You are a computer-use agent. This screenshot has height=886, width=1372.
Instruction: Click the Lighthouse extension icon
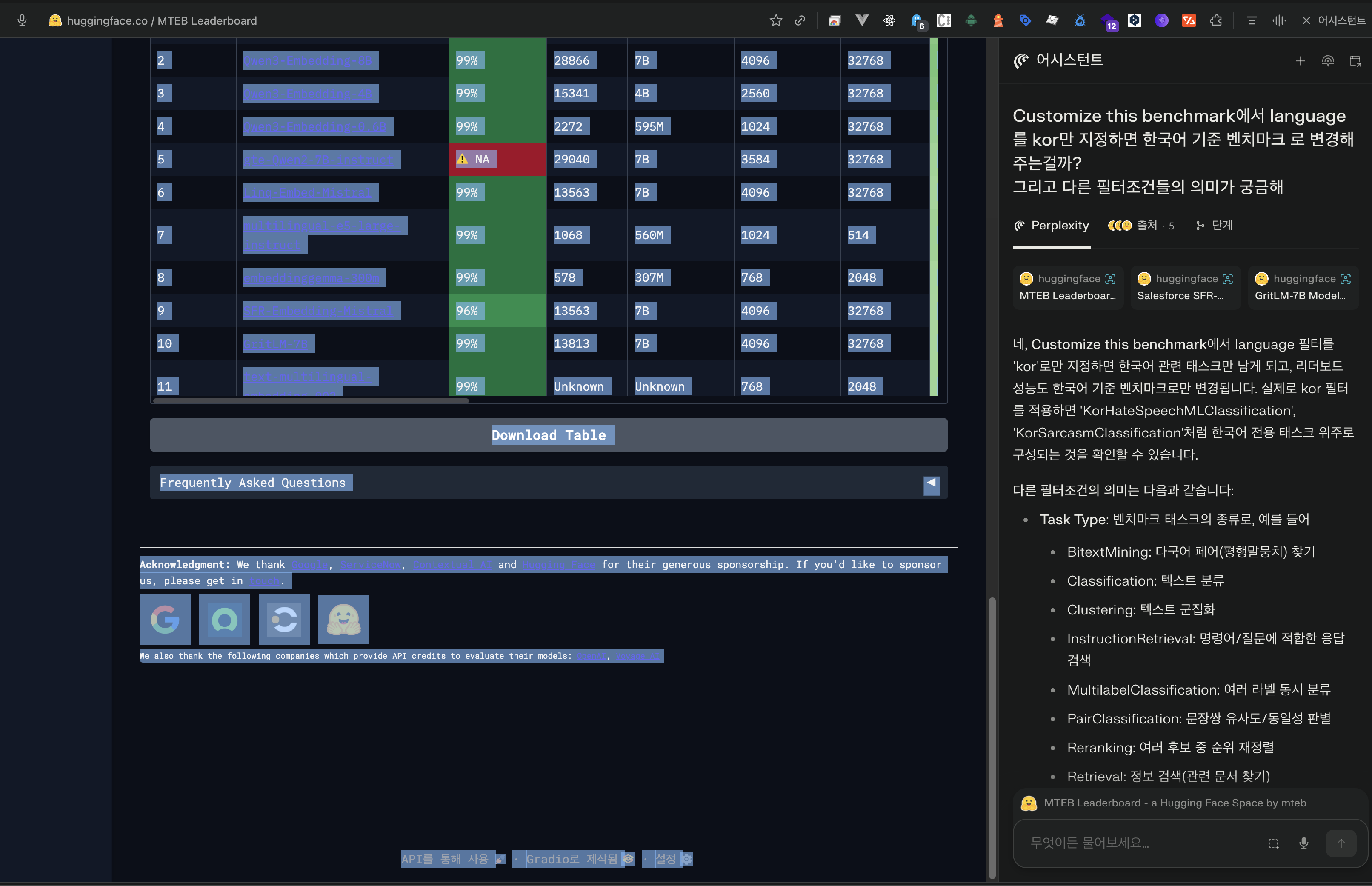pyautogui.click(x=998, y=21)
